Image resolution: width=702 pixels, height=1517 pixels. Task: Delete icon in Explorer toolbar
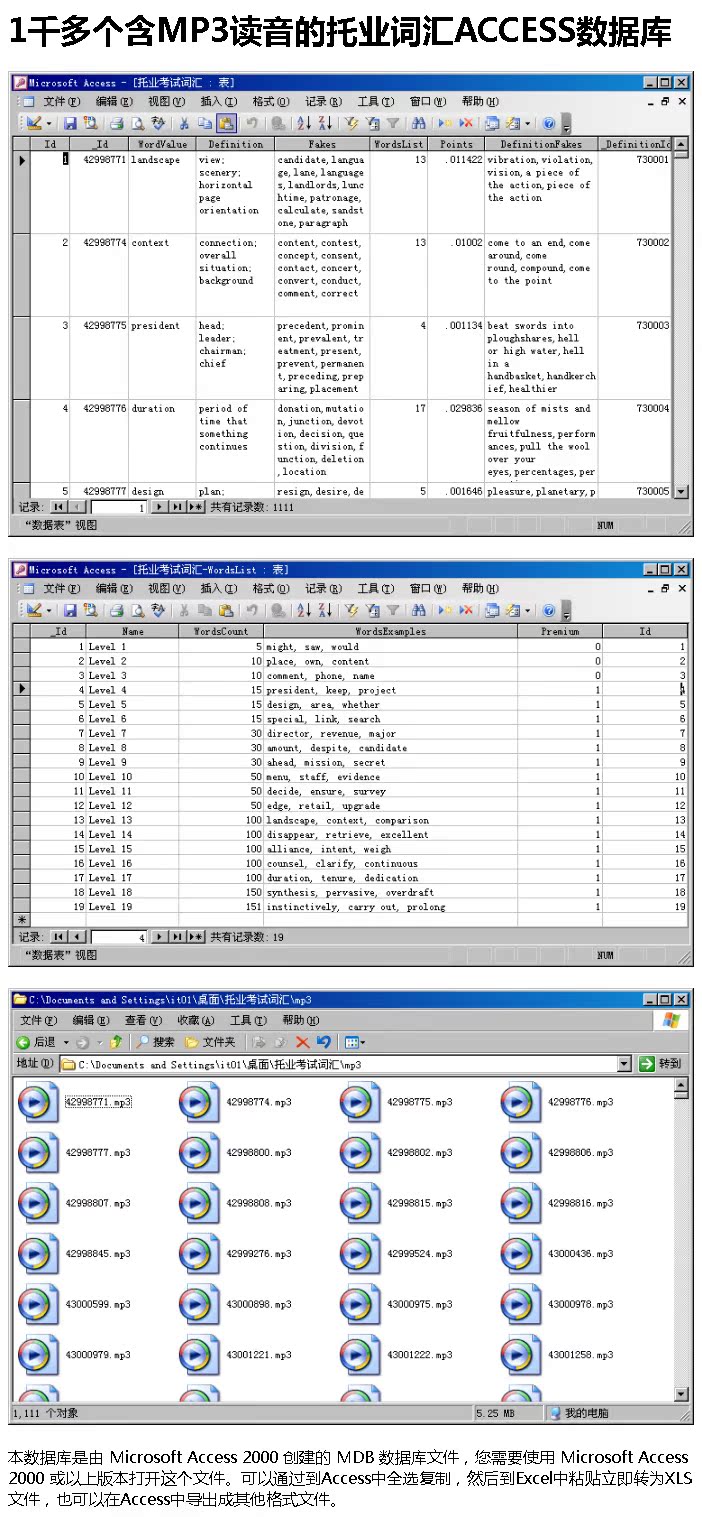point(302,1042)
